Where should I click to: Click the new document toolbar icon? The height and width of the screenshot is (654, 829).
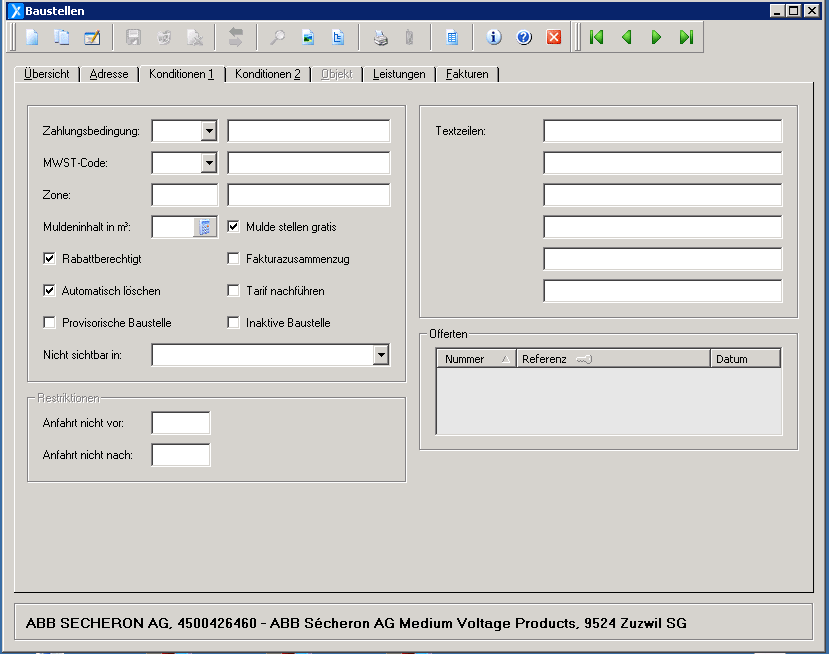(33, 38)
